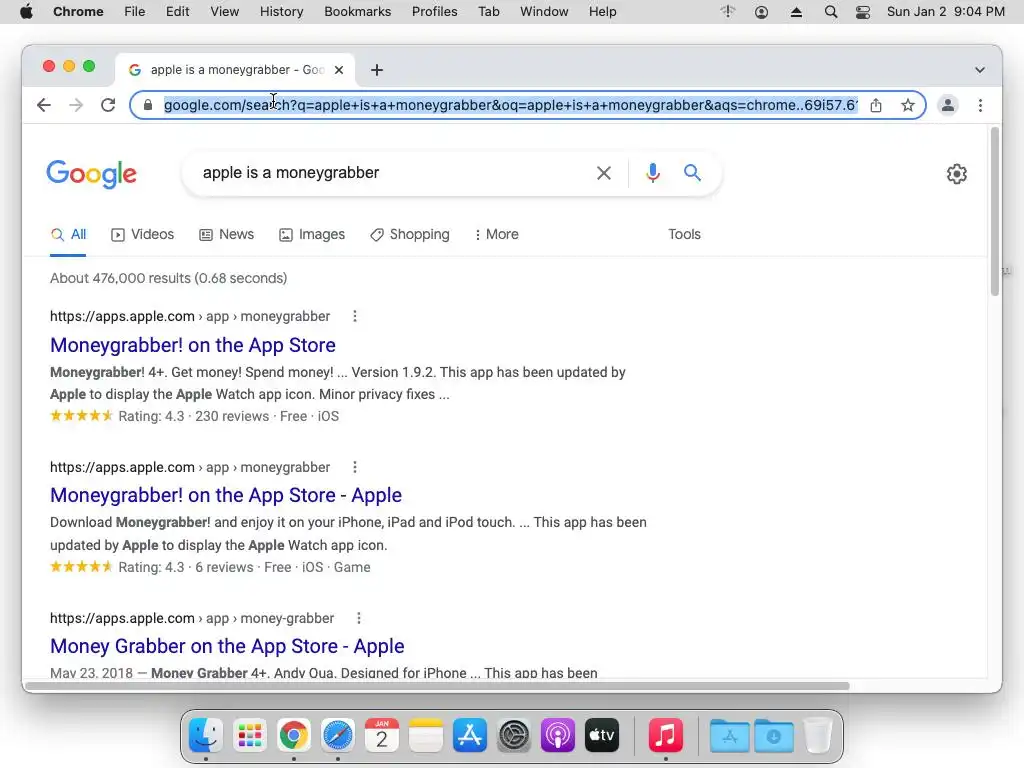Open the Bookmarks menu

point(358,12)
